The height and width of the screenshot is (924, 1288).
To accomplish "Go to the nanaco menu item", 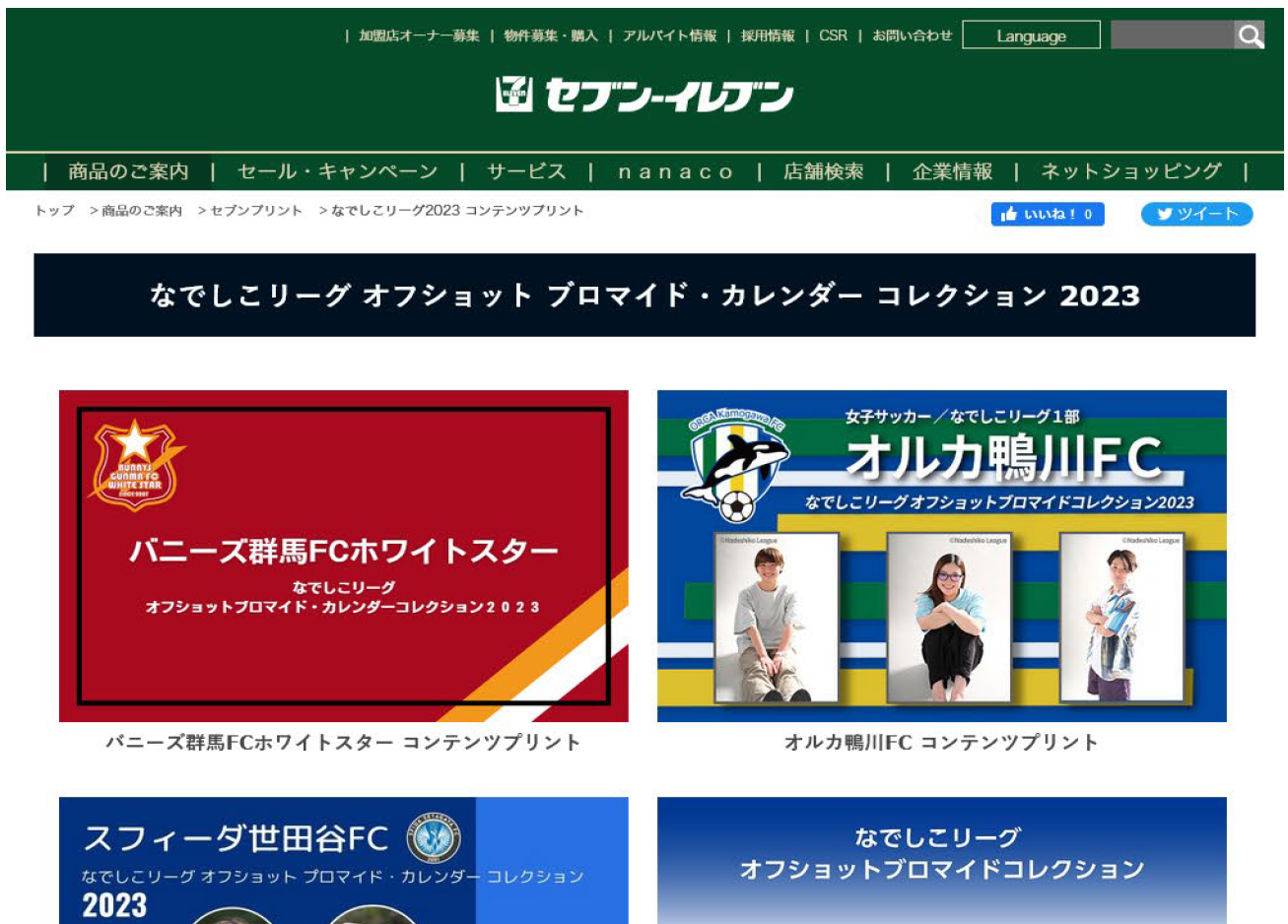I will coord(675,171).
